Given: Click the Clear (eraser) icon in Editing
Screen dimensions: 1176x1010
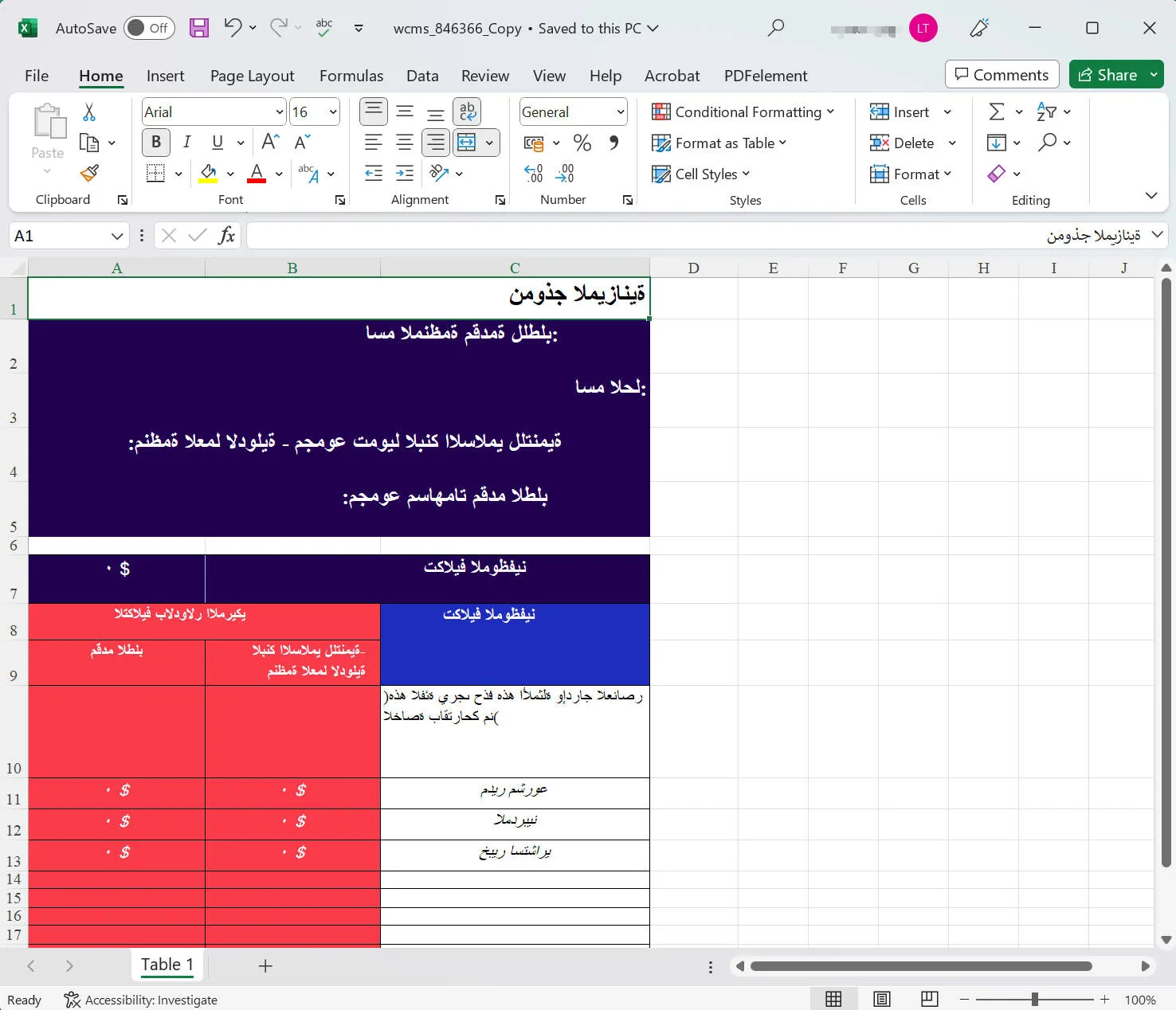Looking at the screenshot, I should pos(998,174).
